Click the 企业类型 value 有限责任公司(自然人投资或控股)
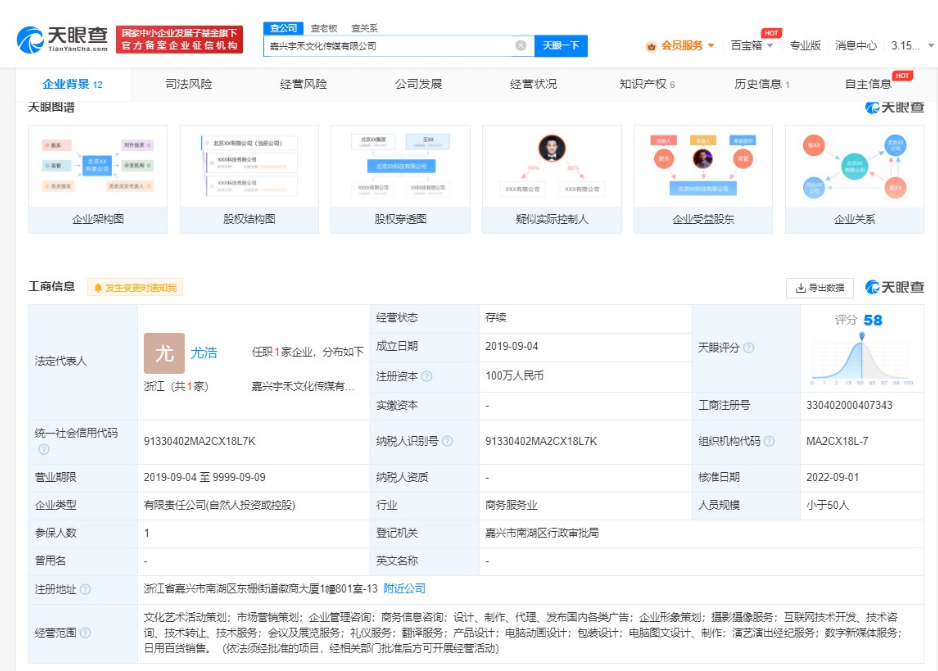938x671 pixels. 220,505
